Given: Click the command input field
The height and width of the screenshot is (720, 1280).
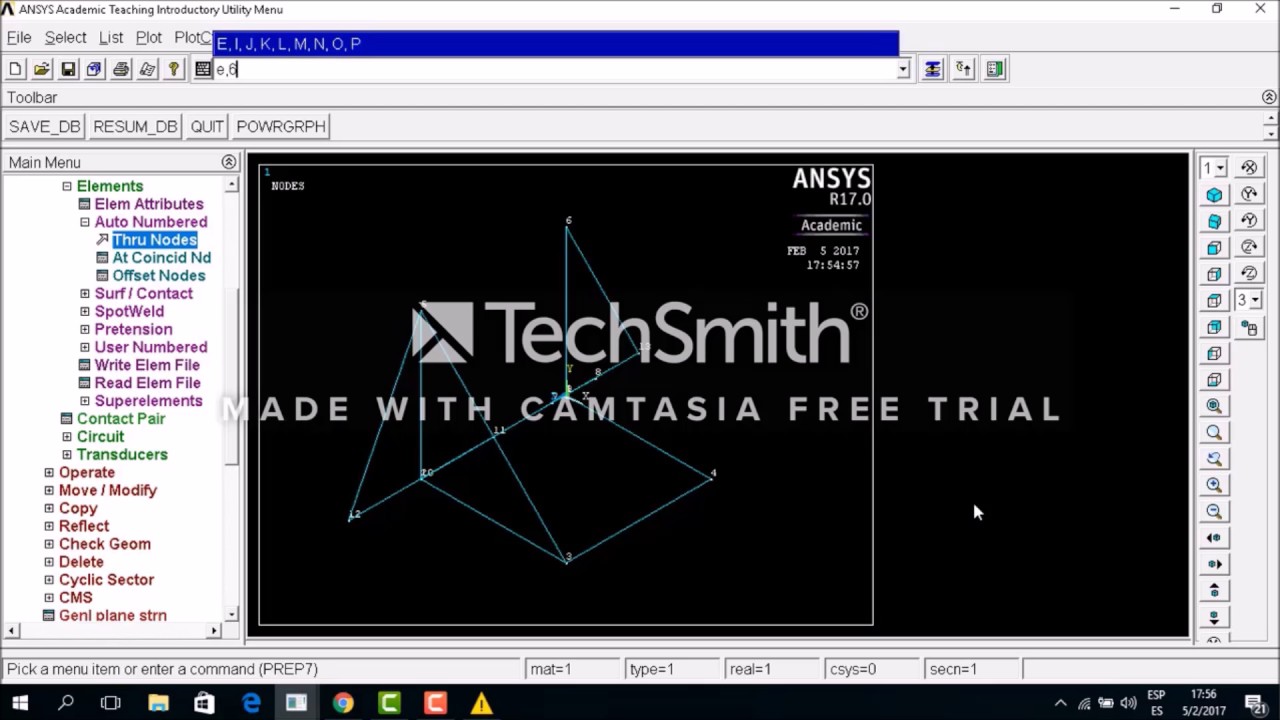Looking at the screenshot, I should coord(554,69).
